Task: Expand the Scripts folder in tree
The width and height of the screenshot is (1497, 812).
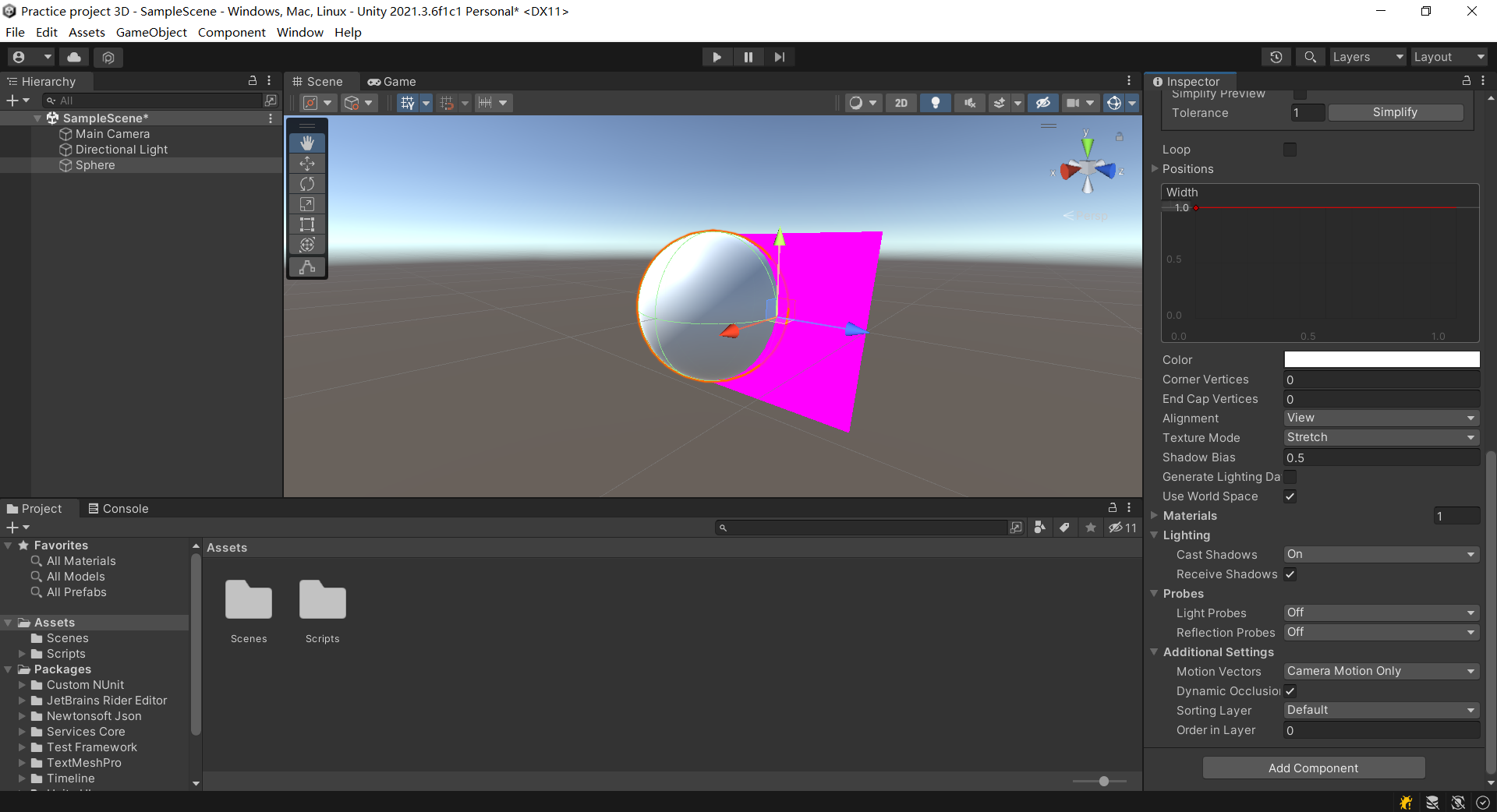Action: (x=23, y=654)
